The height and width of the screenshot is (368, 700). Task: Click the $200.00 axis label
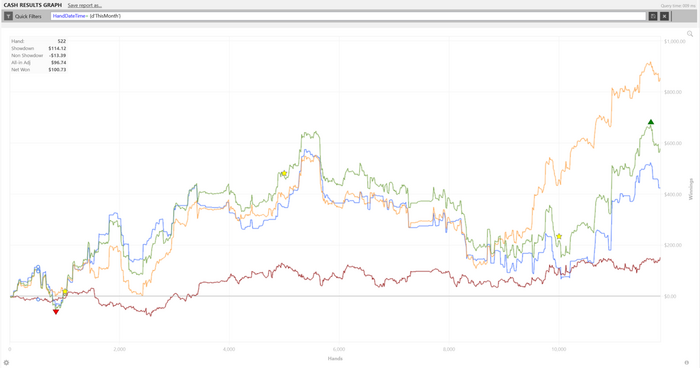tap(673, 245)
